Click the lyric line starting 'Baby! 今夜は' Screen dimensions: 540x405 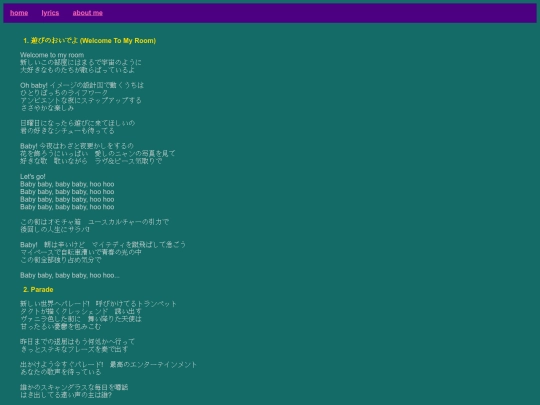pos(77,146)
